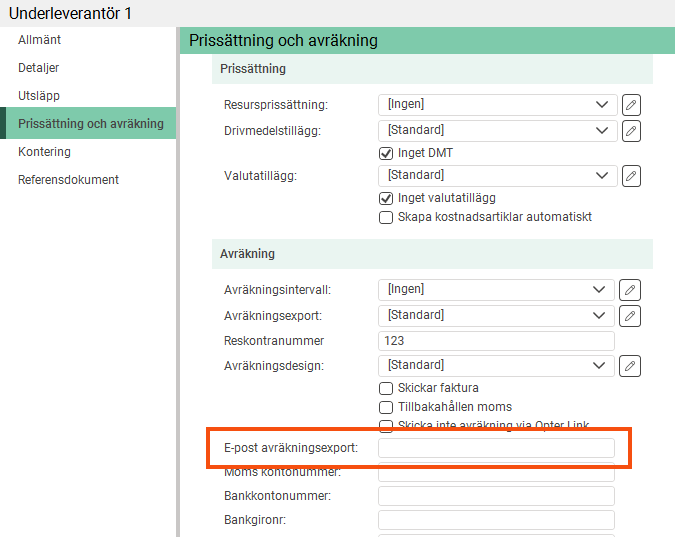Click the E-post avräkningsexport text field
675x537 pixels.
[x=496, y=448]
